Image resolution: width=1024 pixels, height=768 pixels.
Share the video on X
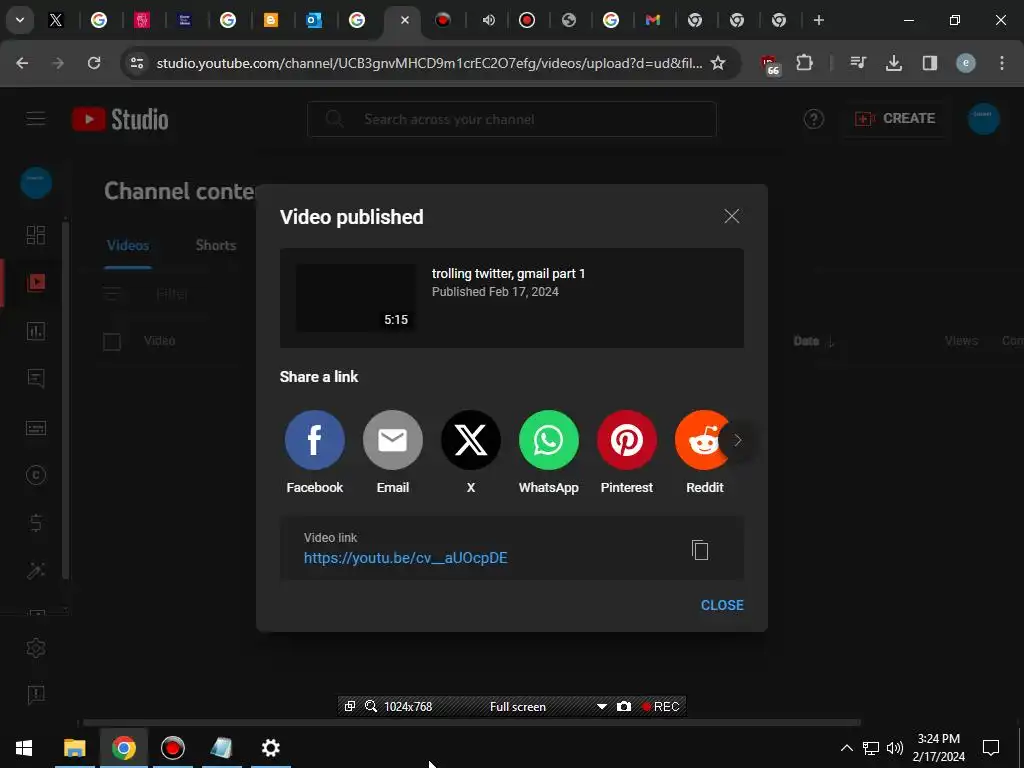470,440
